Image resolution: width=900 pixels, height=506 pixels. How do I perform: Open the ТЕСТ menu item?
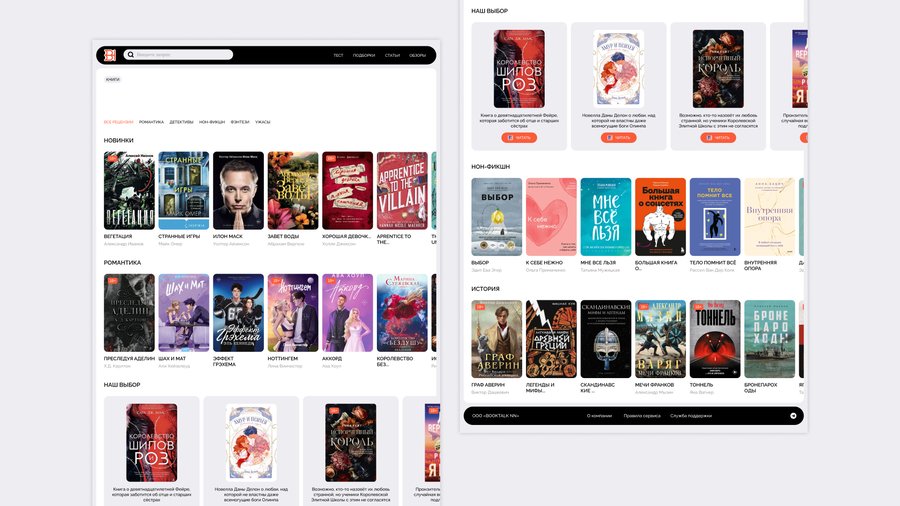(x=338, y=56)
